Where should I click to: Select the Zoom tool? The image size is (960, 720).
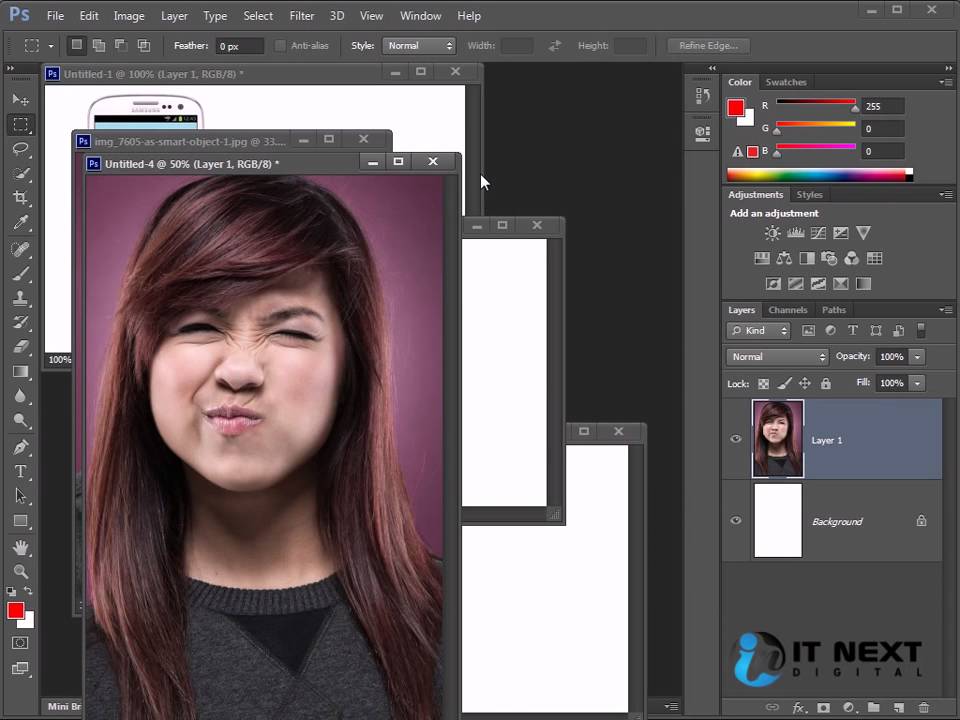[x=20, y=571]
